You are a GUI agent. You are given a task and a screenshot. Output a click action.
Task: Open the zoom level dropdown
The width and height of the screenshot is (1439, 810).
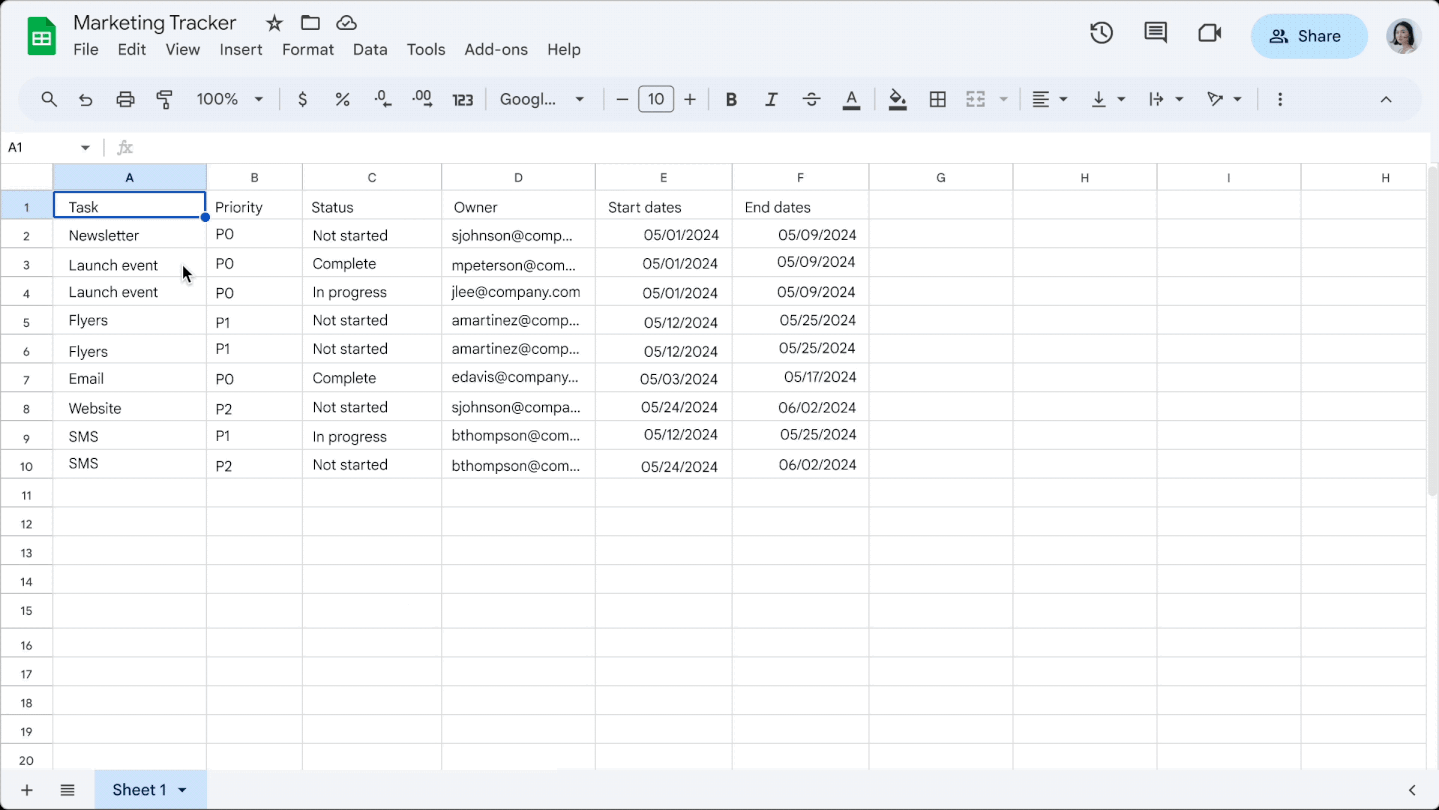tap(229, 99)
